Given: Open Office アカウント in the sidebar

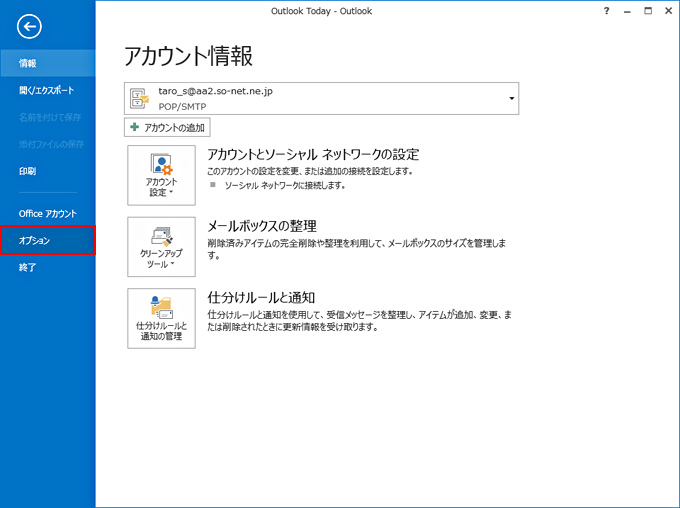Looking at the screenshot, I should (47, 214).
